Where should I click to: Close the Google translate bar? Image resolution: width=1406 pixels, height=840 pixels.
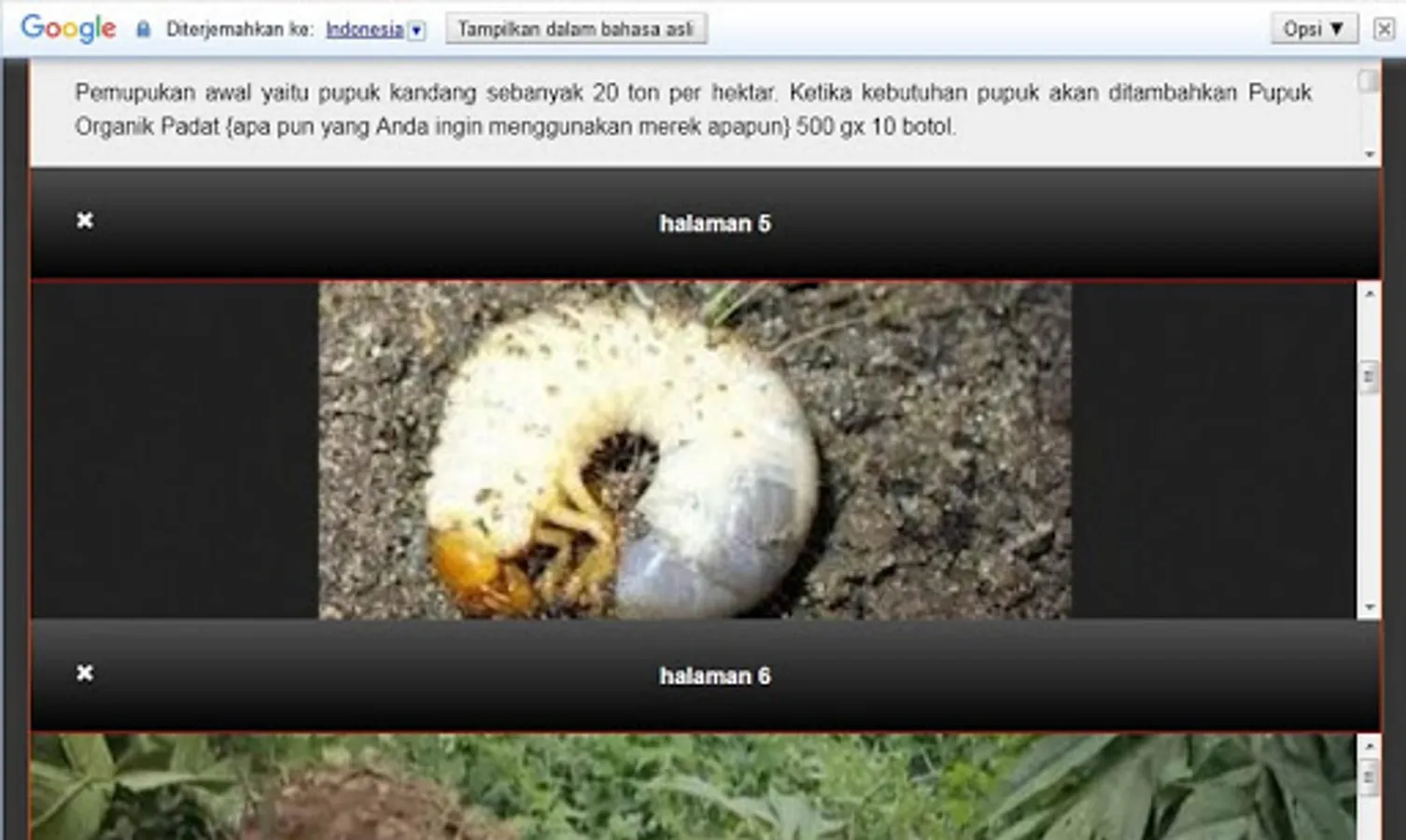click(1384, 29)
